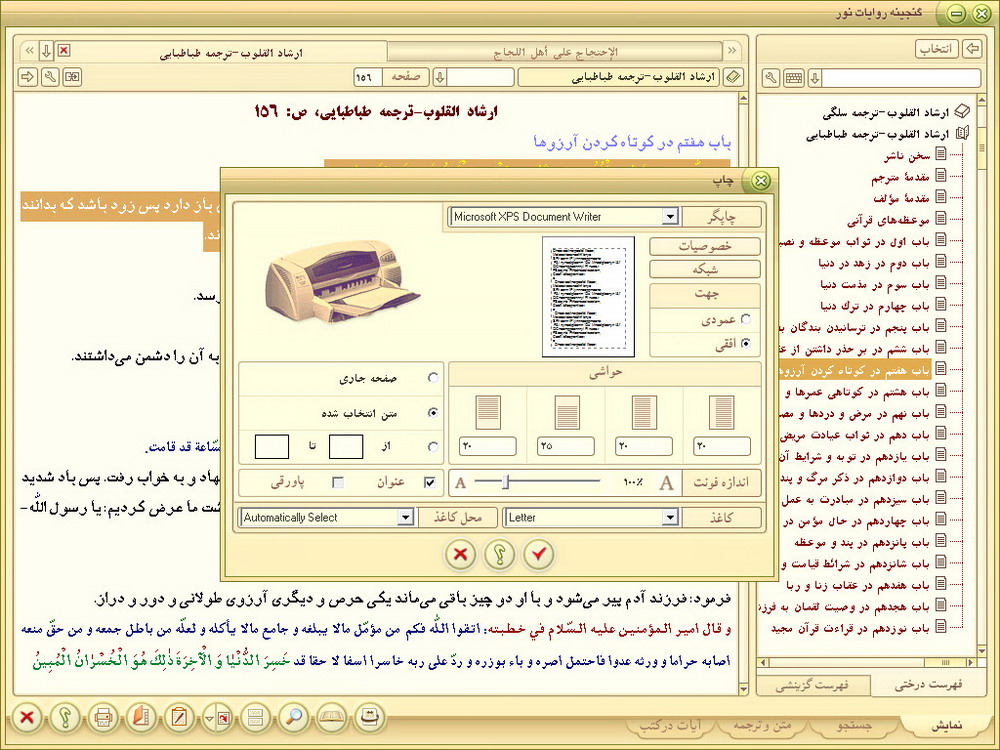Select tree item ارشاد القلوب-ترجمه سلگی
This screenshot has width=1000, height=750.
(886, 113)
